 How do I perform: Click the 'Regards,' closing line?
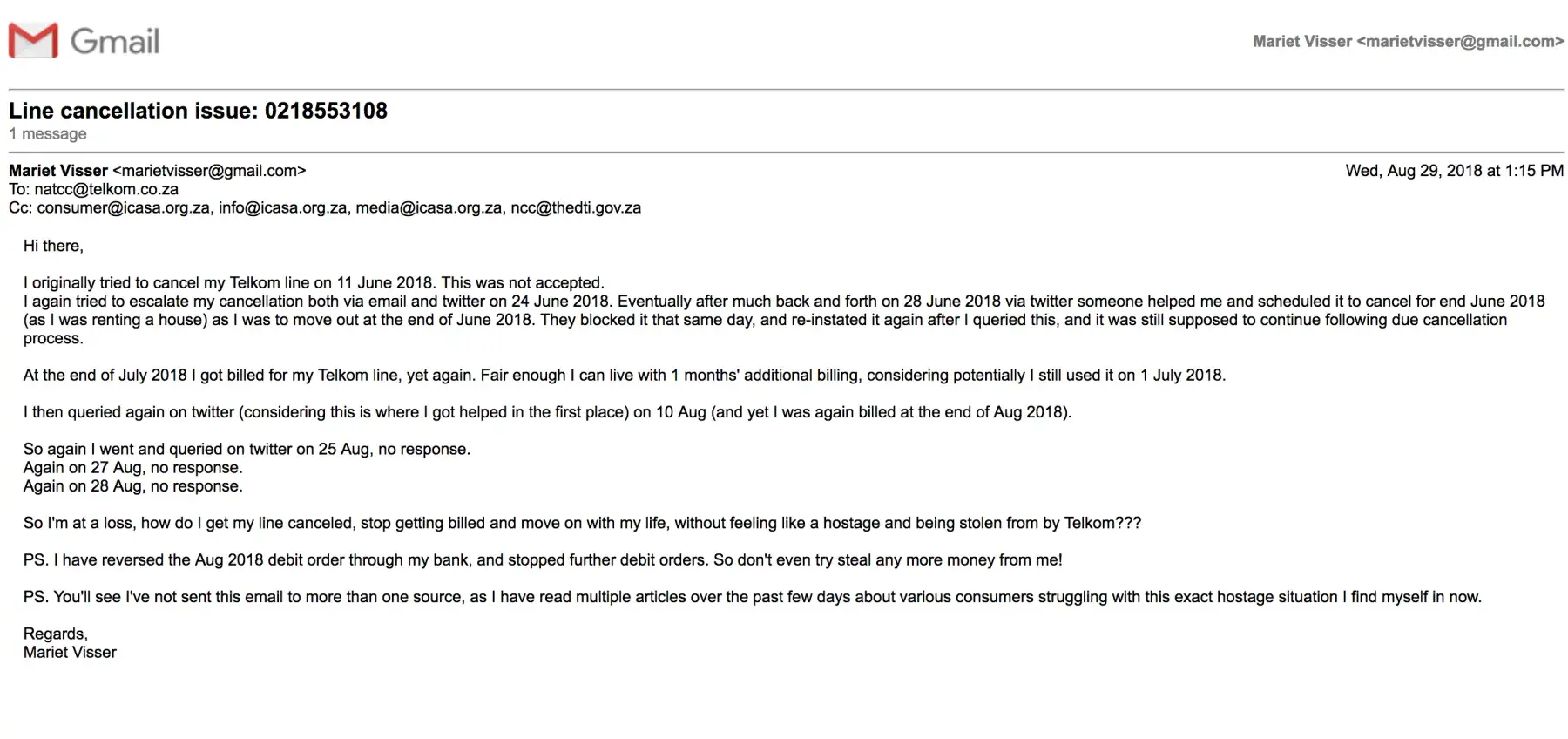55,634
